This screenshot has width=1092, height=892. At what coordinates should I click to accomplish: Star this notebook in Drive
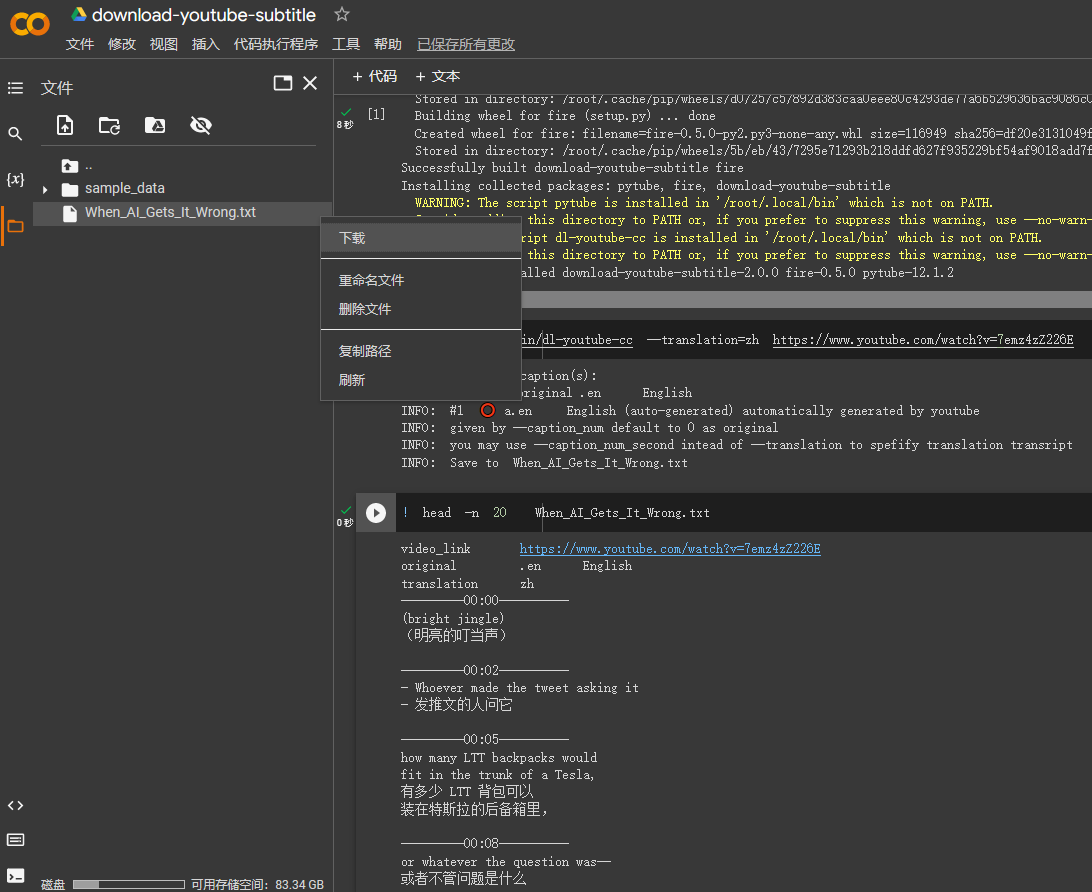pos(341,15)
